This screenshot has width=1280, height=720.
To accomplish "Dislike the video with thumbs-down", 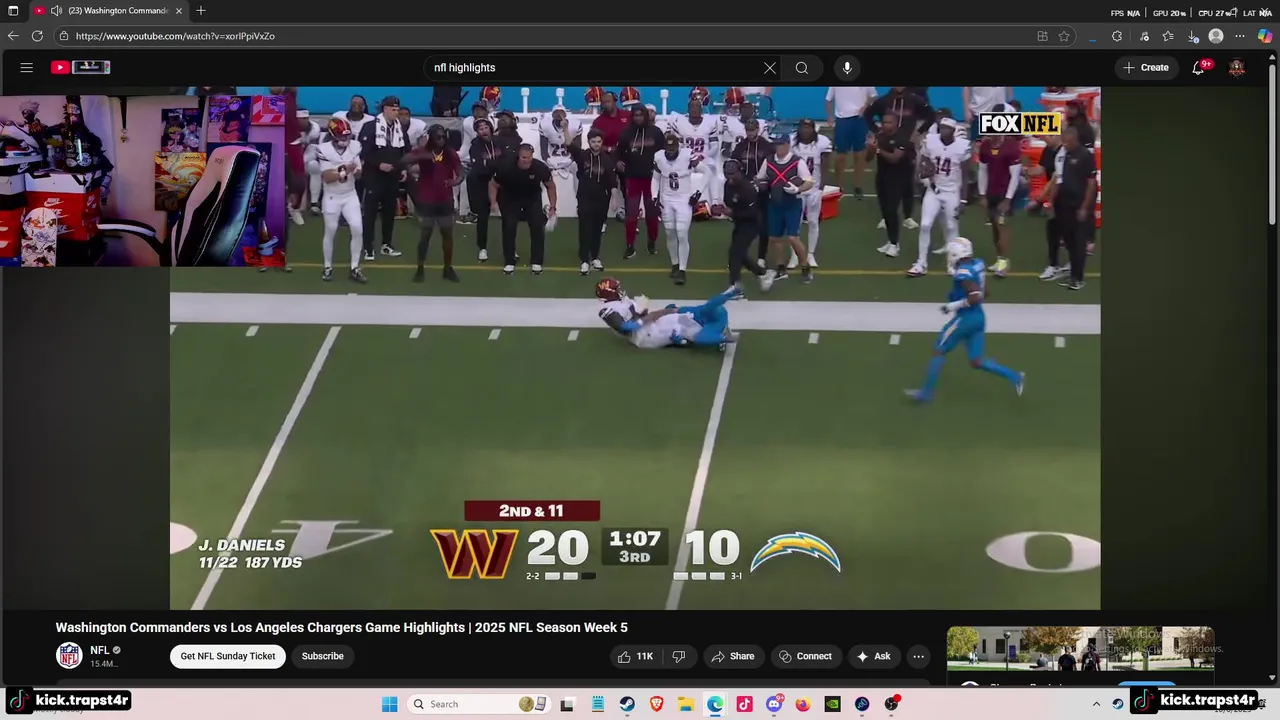I will 679,656.
